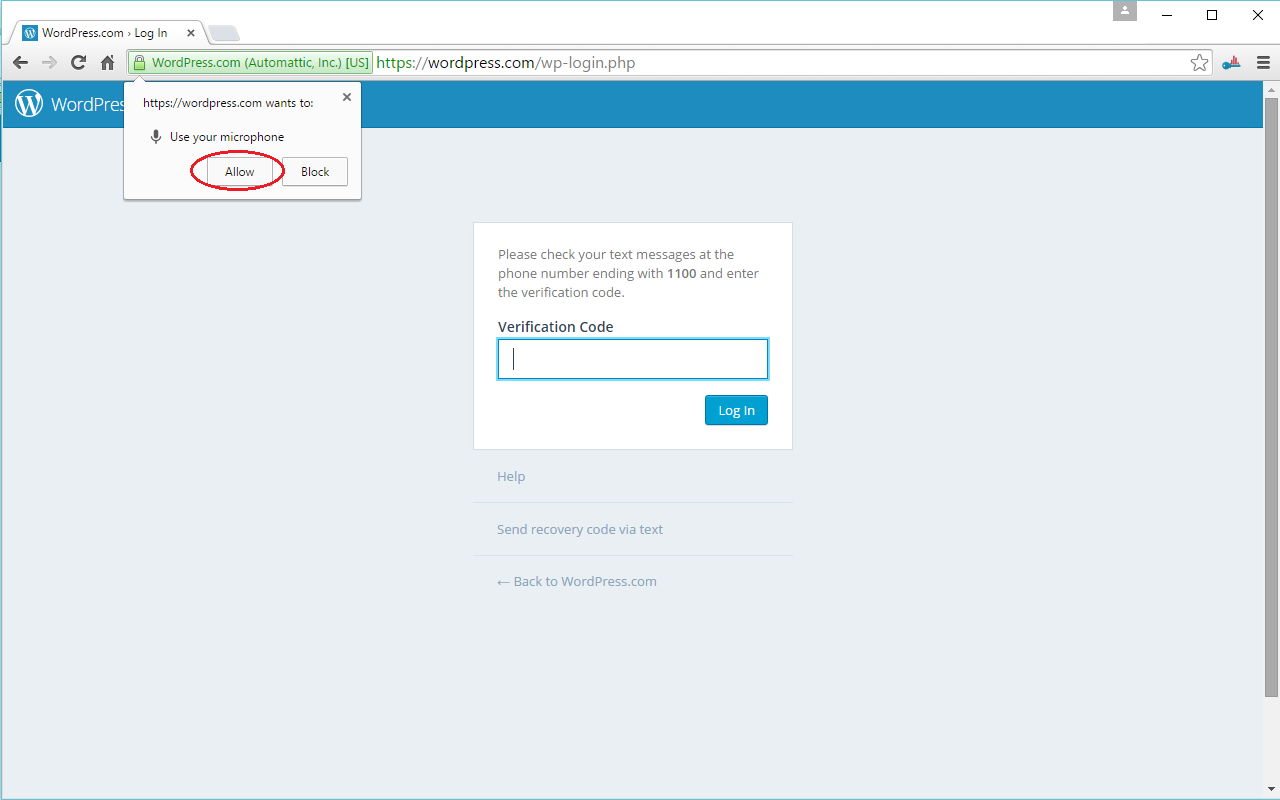Viewport: 1280px width, 800px height.
Task: Click the WordPress logo in the header
Action: [29, 103]
